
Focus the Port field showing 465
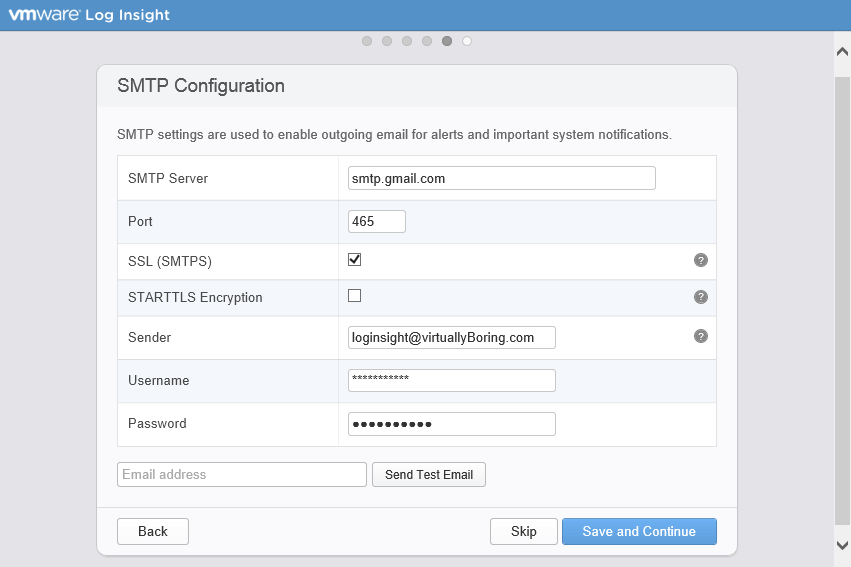[377, 221]
